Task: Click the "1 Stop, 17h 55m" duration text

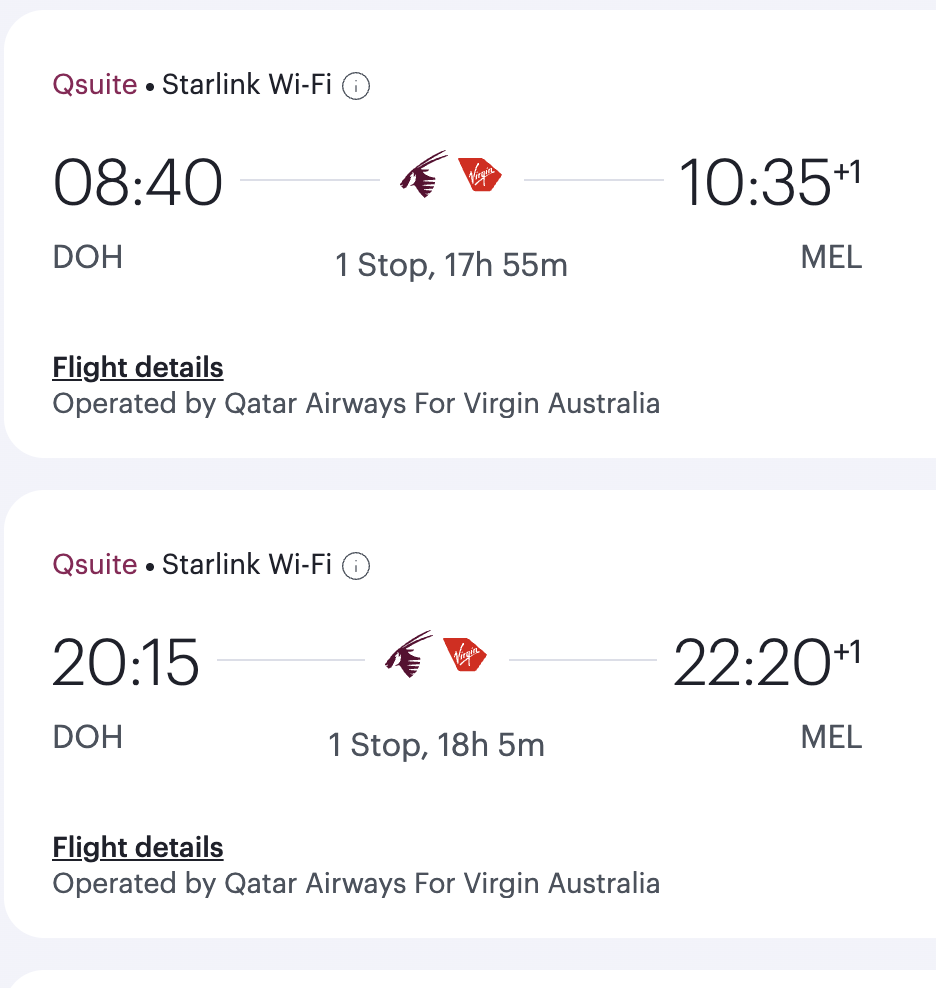Action: click(451, 266)
